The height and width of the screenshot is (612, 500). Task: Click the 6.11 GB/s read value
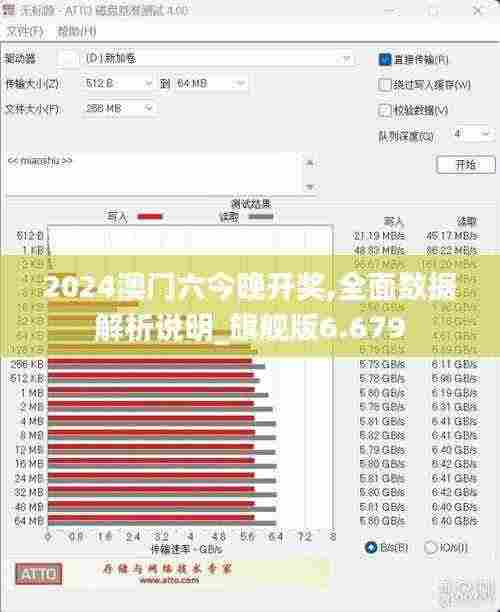point(455,364)
